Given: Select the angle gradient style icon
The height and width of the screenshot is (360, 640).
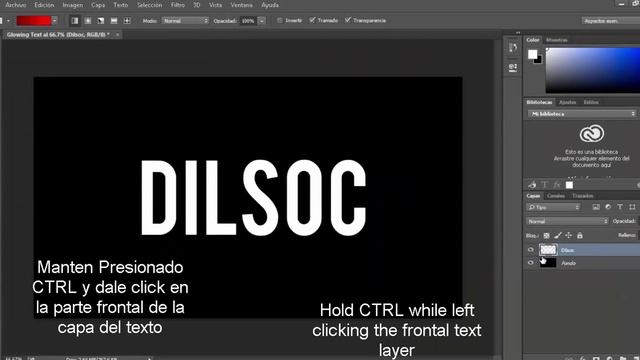Looking at the screenshot, I should (101, 20).
